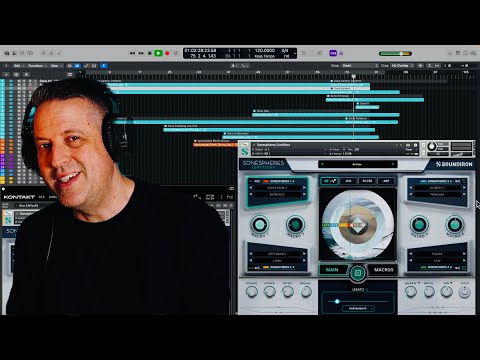
Task: Open FILE menu in background Kontakt window
Action: [x=42, y=197]
